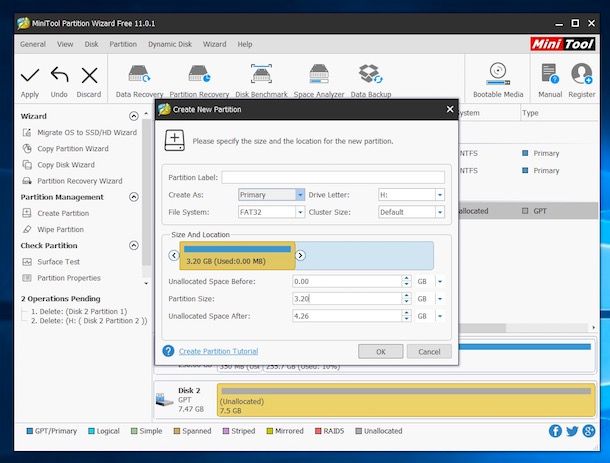Screen dimensions: 610x463
Task: Click the OK button
Action: pyautogui.click(x=381, y=351)
